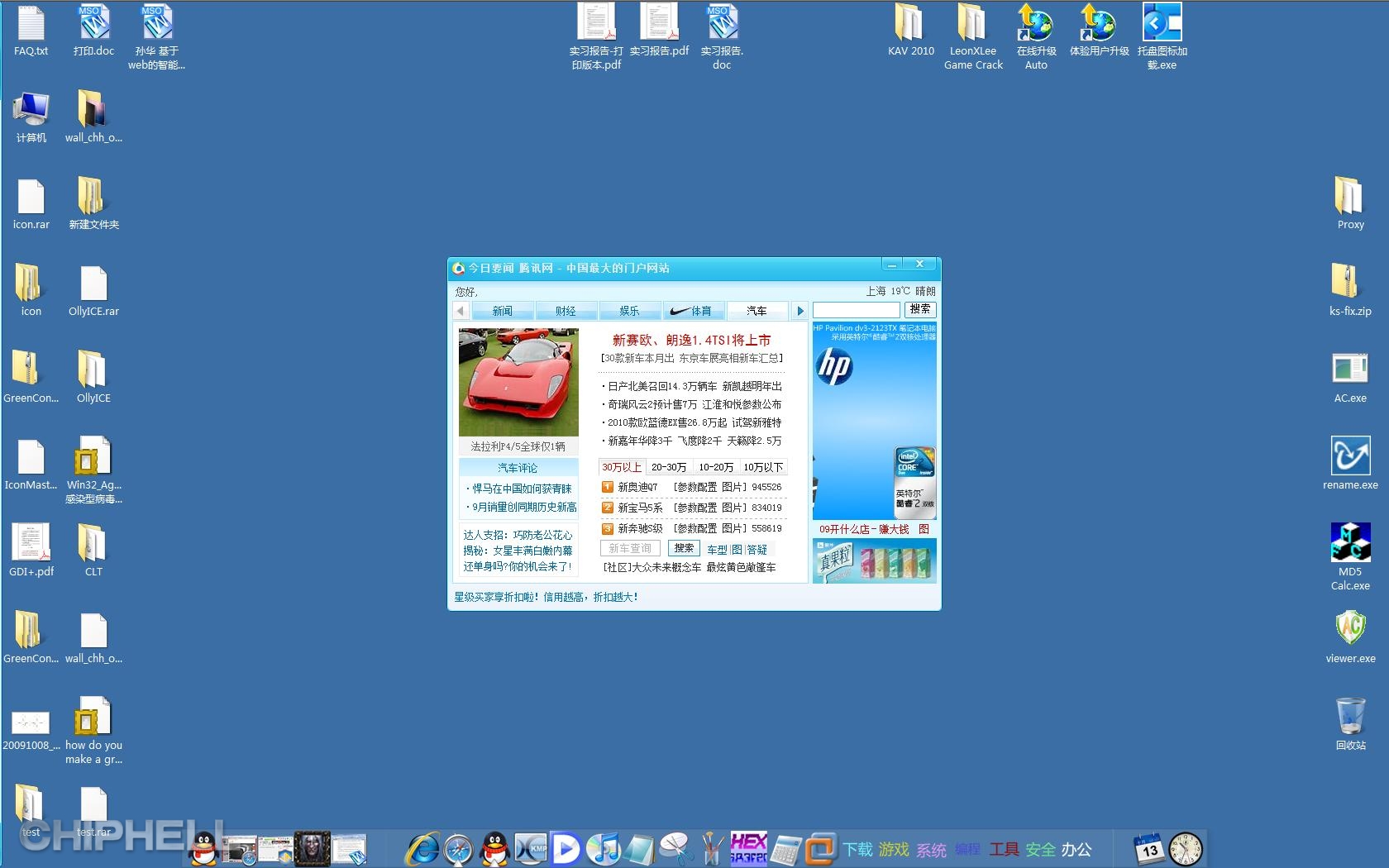1389x868 pixels.
Task: Select the leftmost QQ penguin dock icon
Action: point(203,849)
